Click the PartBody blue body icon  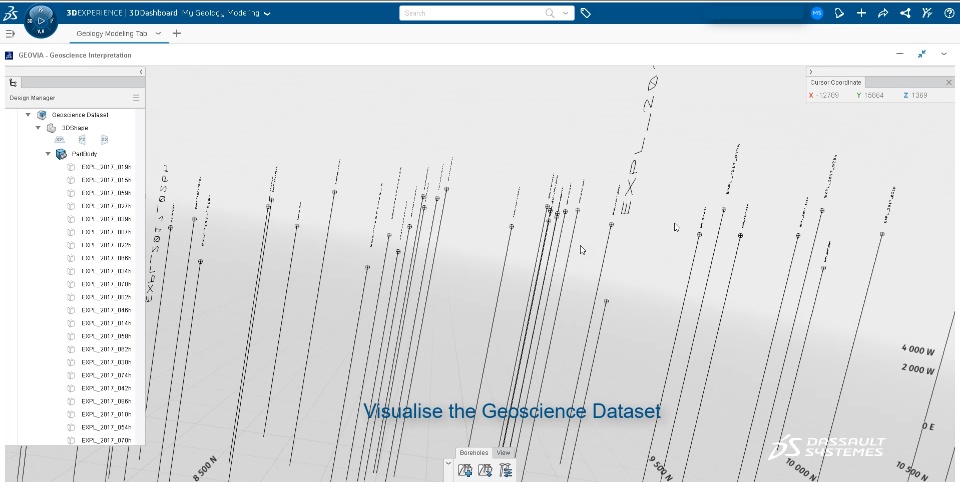click(x=61, y=154)
